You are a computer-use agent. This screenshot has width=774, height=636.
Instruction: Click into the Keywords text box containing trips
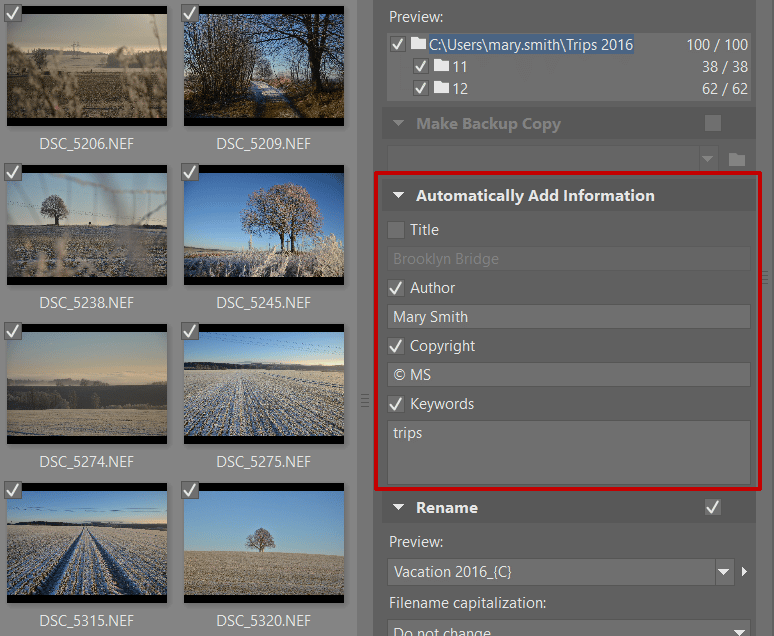569,452
